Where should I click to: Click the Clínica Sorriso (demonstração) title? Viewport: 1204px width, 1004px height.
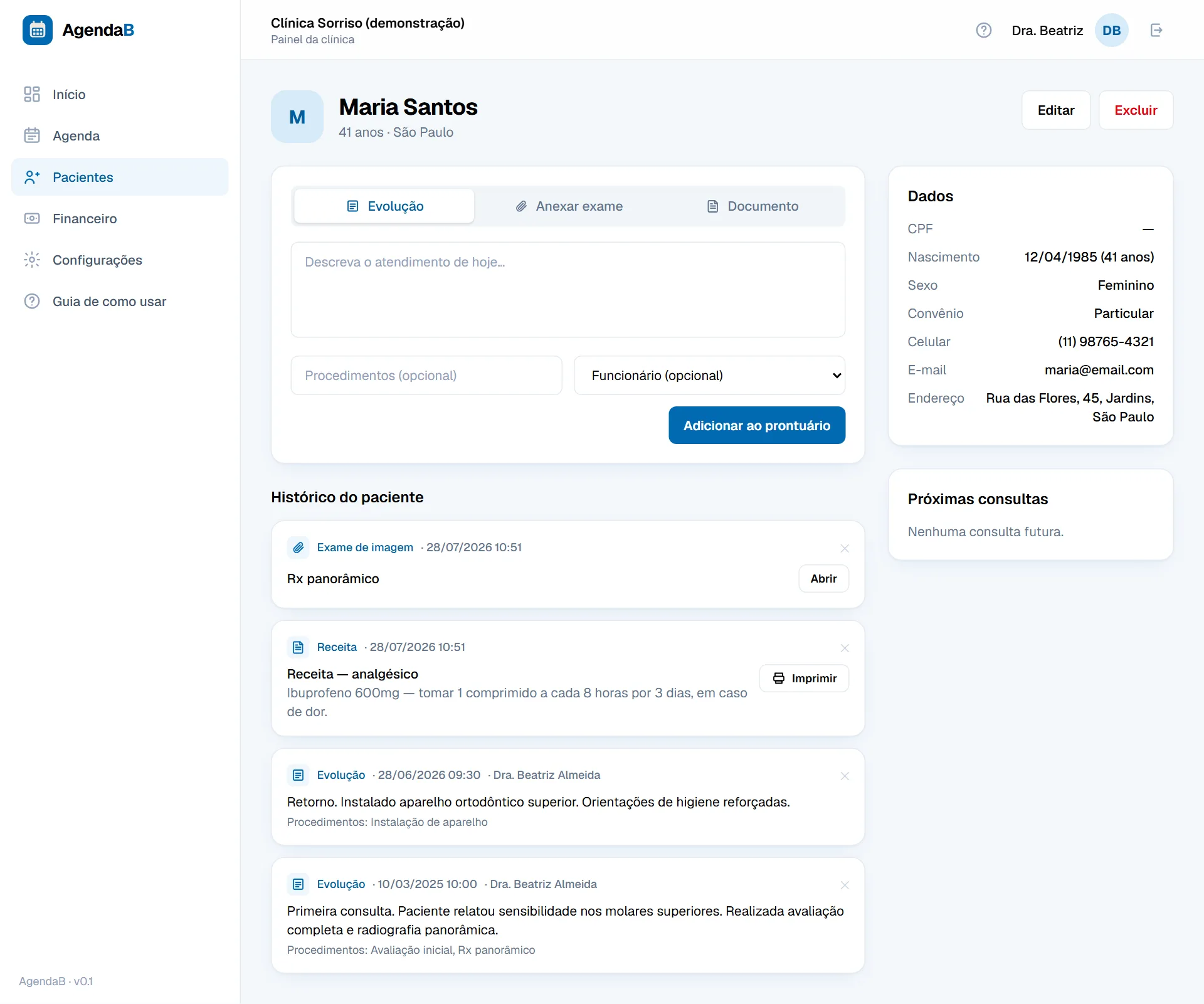[x=367, y=23]
